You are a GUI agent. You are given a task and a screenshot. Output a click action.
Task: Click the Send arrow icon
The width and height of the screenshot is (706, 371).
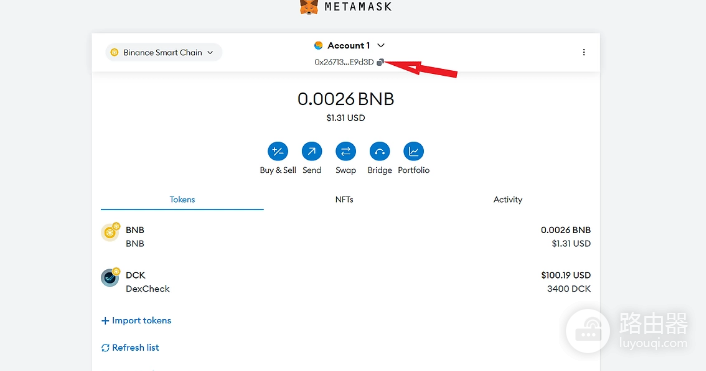(x=312, y=151)
